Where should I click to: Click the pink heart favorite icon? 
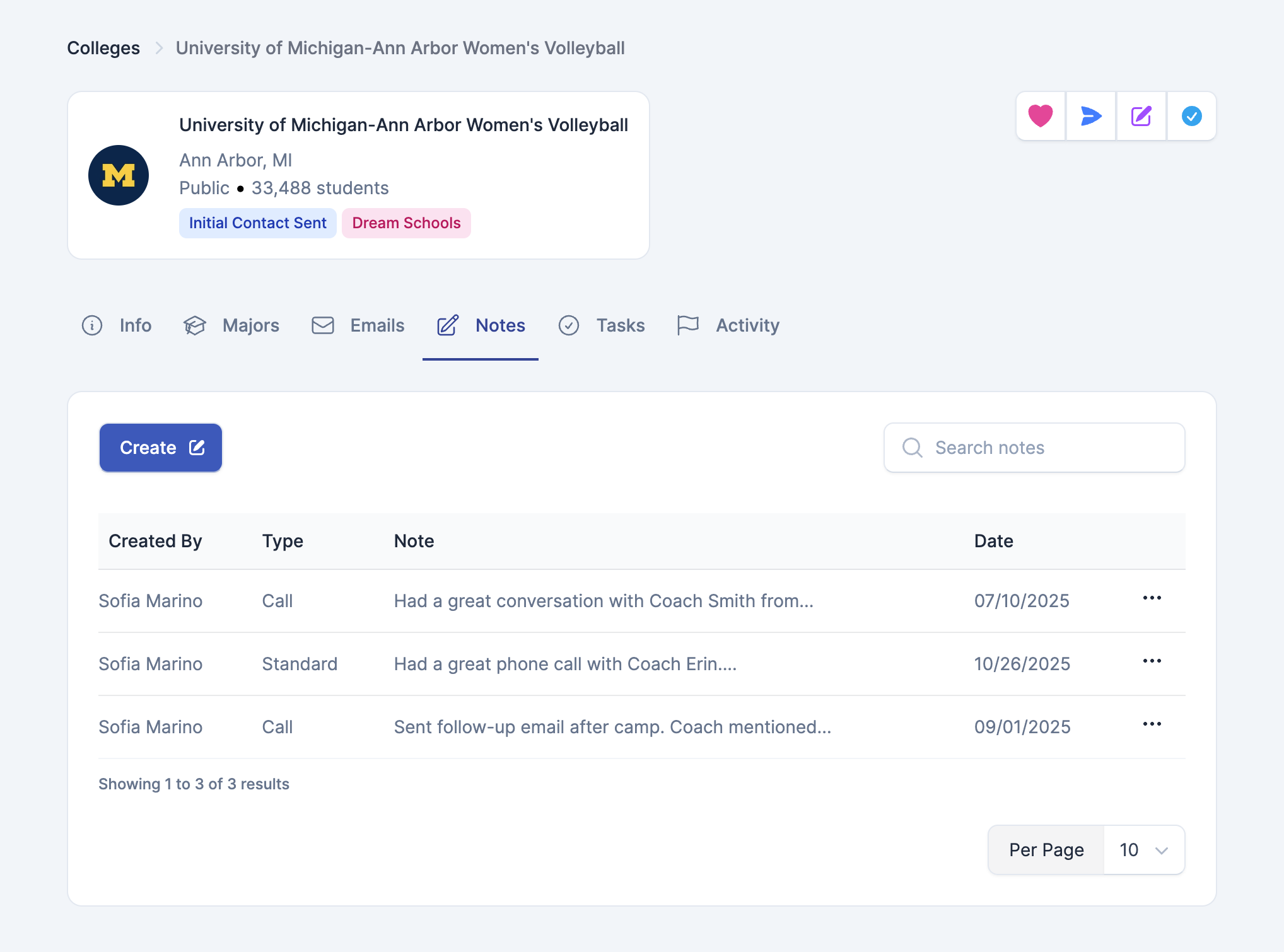(1041, 116)
